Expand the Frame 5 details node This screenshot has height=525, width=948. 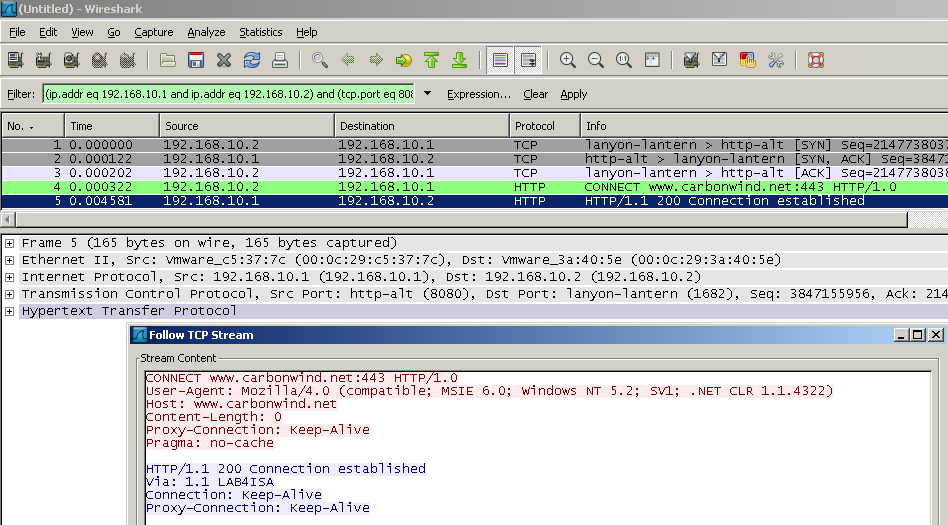pyautogui.click(x=10, y=243)
